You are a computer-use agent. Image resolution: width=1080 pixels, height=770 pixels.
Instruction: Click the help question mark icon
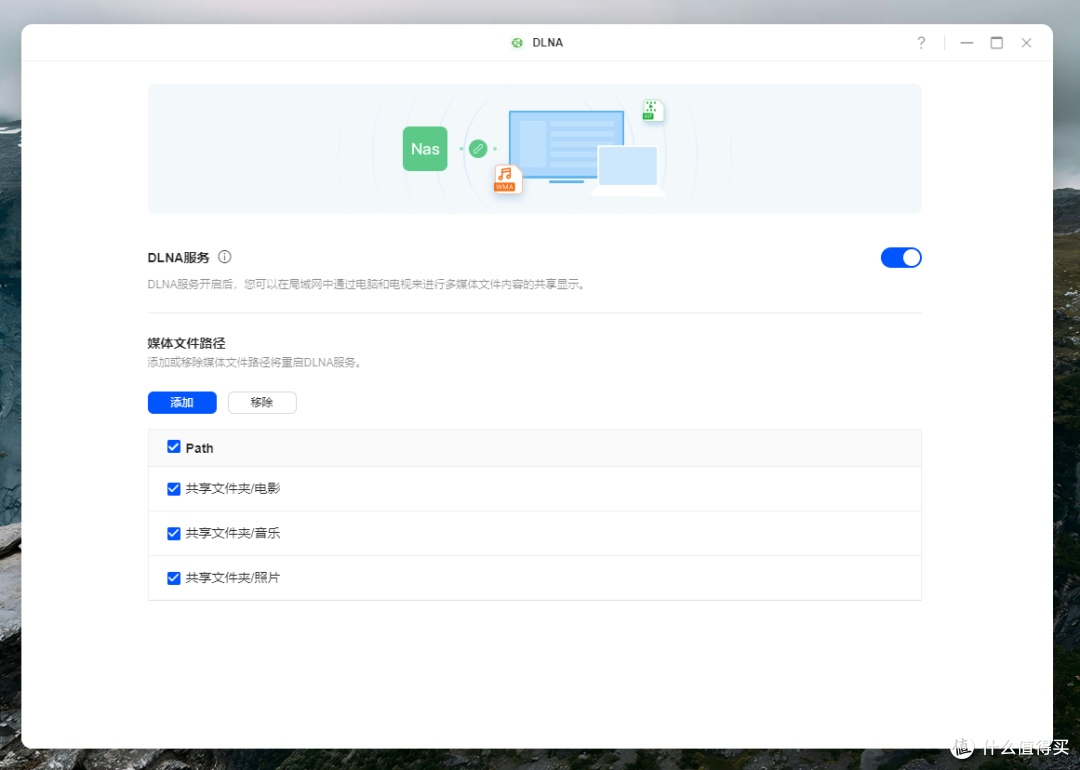coord(921,43)
